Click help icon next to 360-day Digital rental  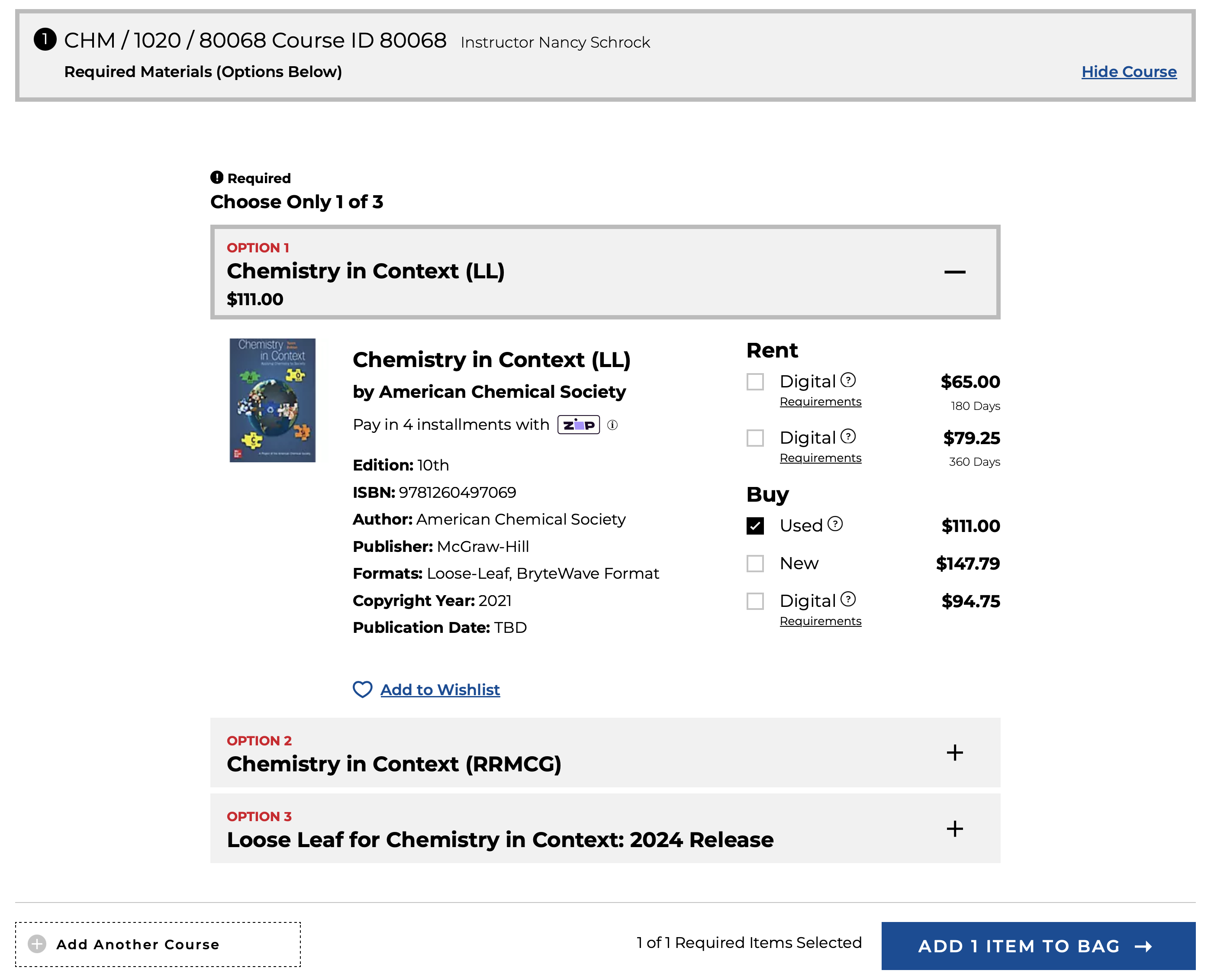847,436
